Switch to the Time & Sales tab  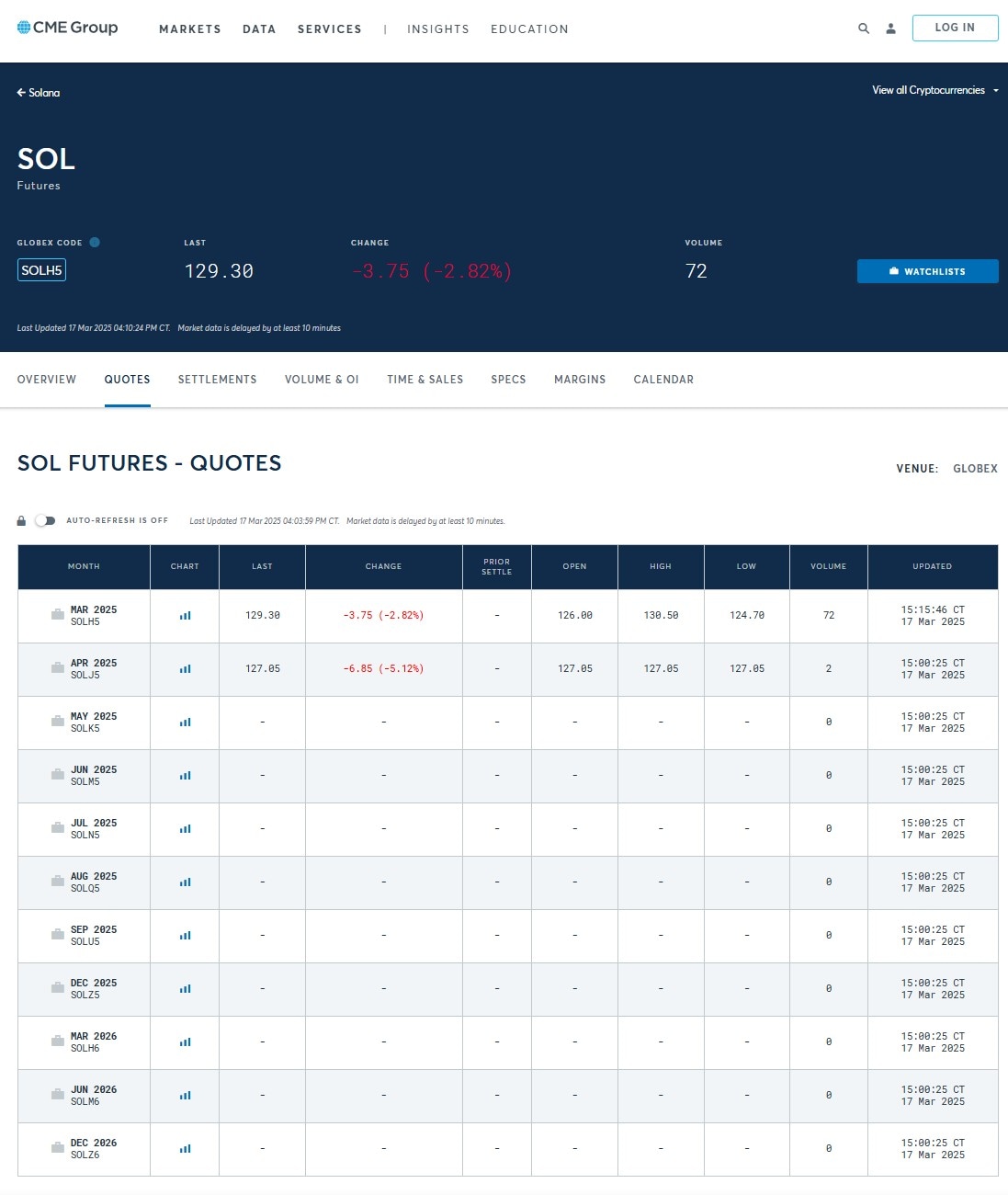425,380
